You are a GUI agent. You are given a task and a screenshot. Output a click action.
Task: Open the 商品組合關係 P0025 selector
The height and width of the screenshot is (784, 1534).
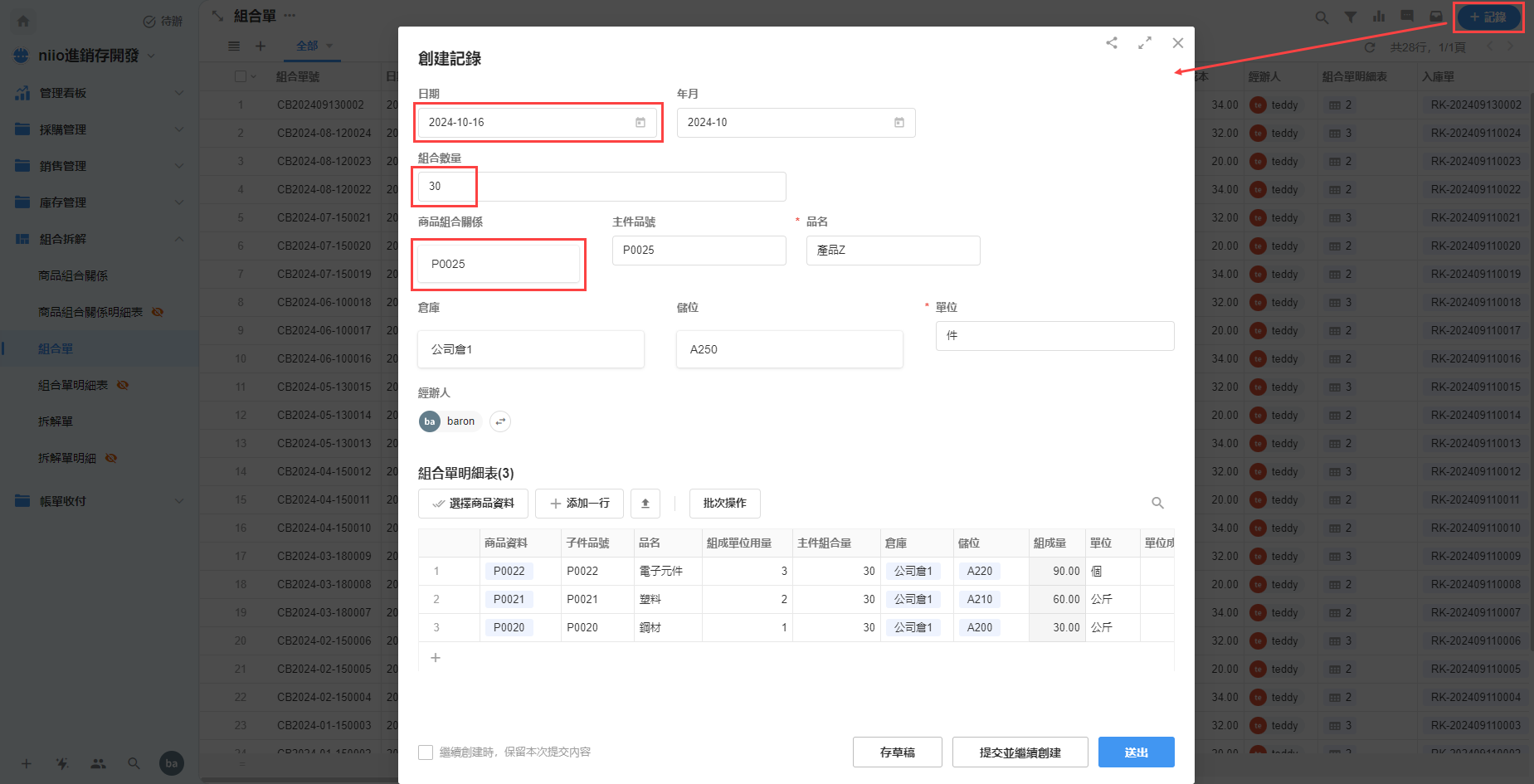pos(499,264)
